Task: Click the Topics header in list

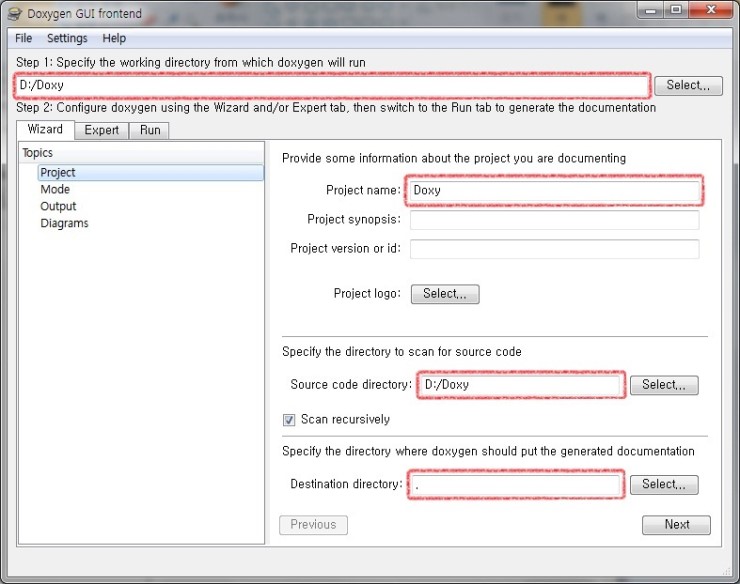Action: coord(142,153)
